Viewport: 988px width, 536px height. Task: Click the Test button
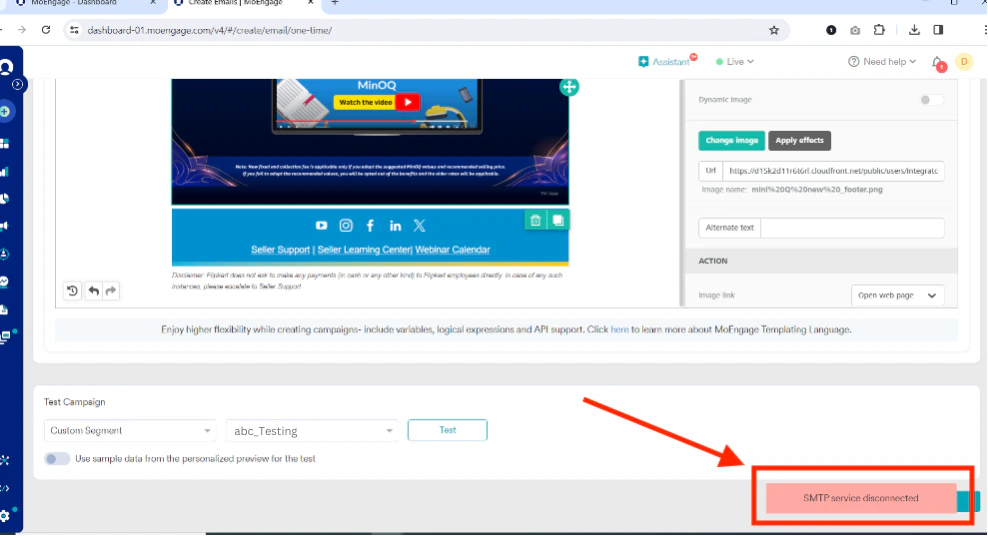point(447,430)
